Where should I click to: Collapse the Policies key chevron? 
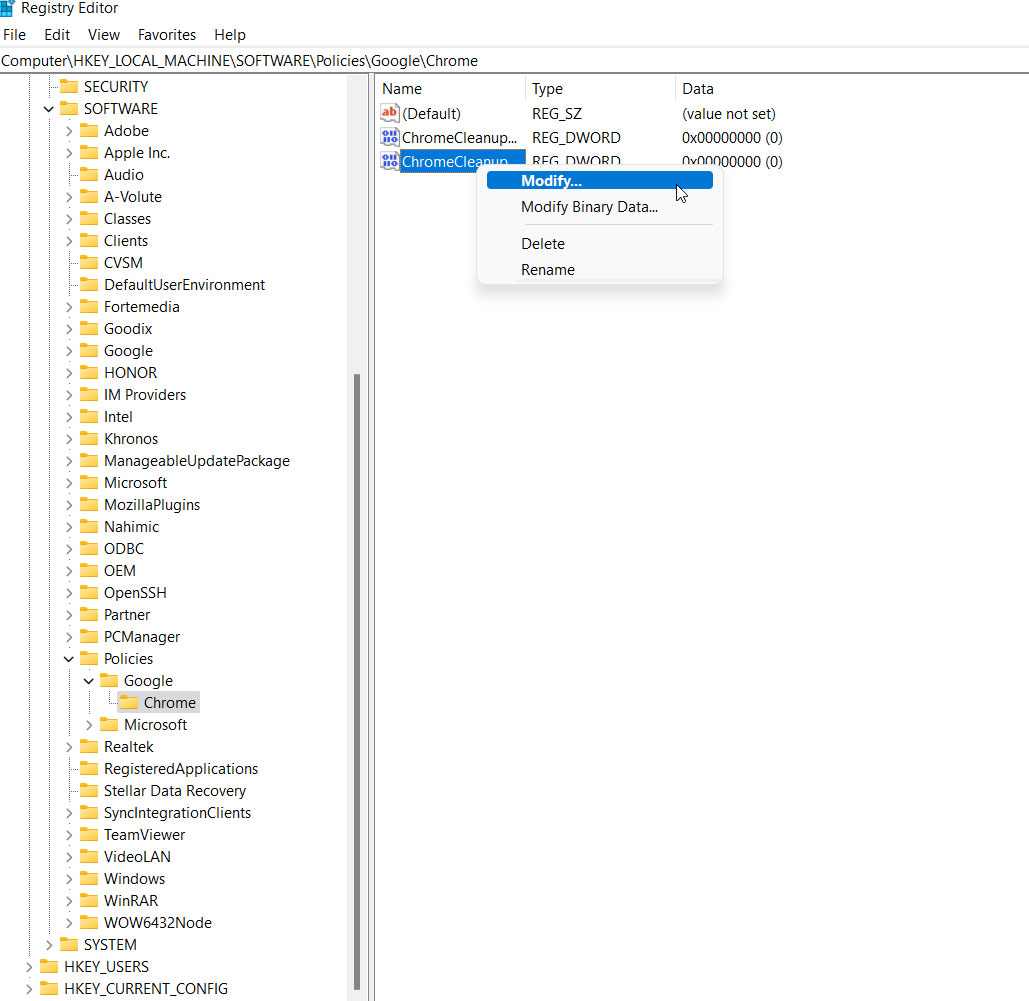pos(68,659)
